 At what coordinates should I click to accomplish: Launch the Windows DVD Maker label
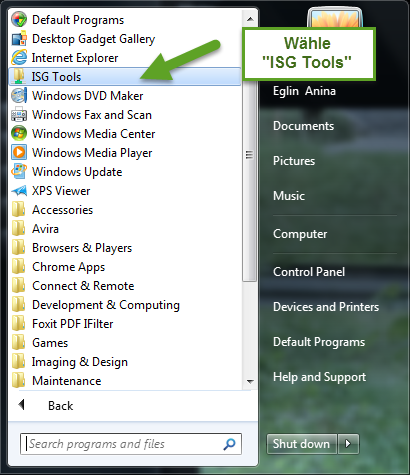point(88,96)
